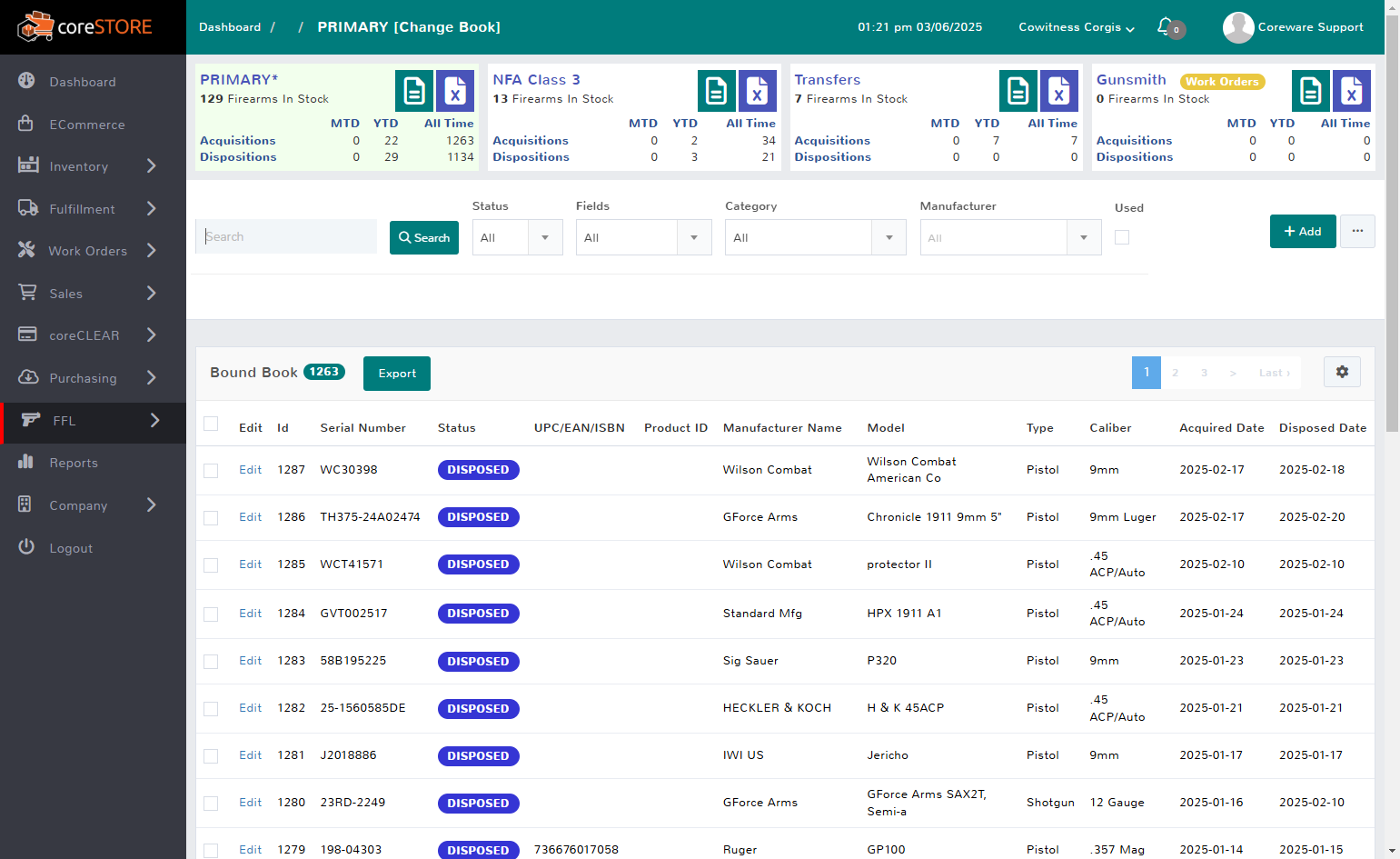Click the Company building icon in sidebar

25,504
